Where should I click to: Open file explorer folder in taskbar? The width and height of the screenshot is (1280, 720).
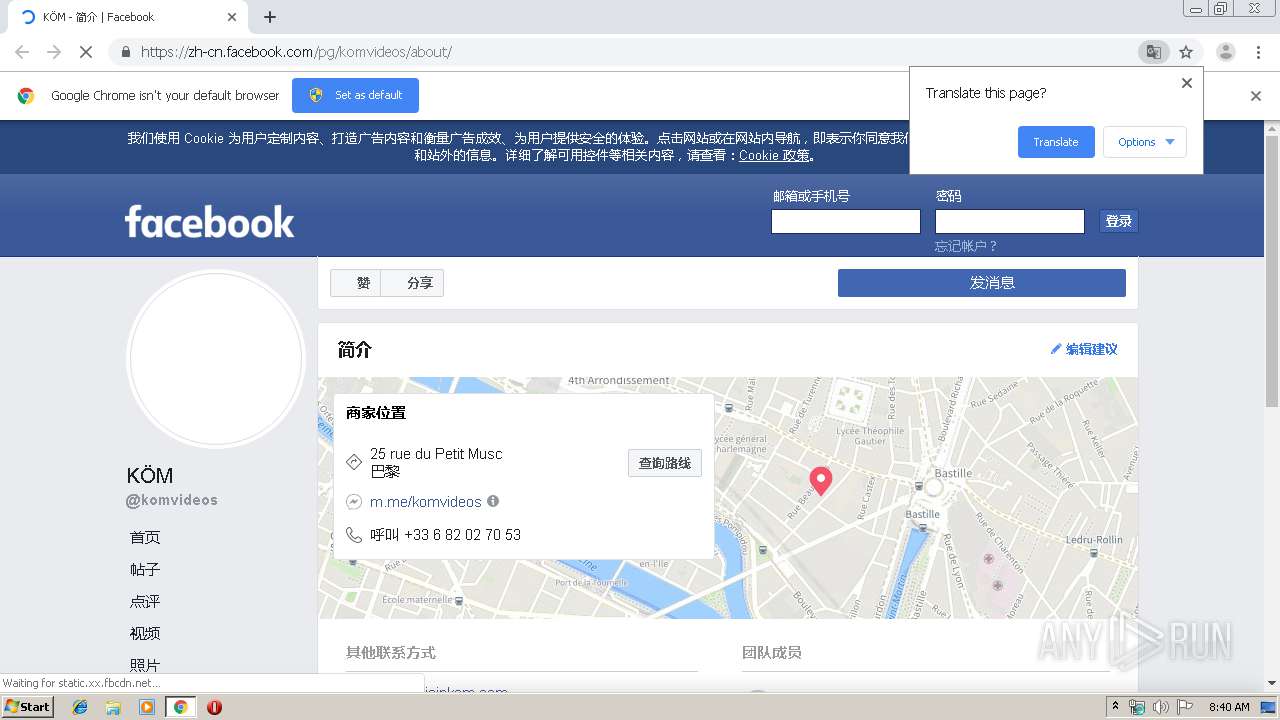(x=113, y=707)
